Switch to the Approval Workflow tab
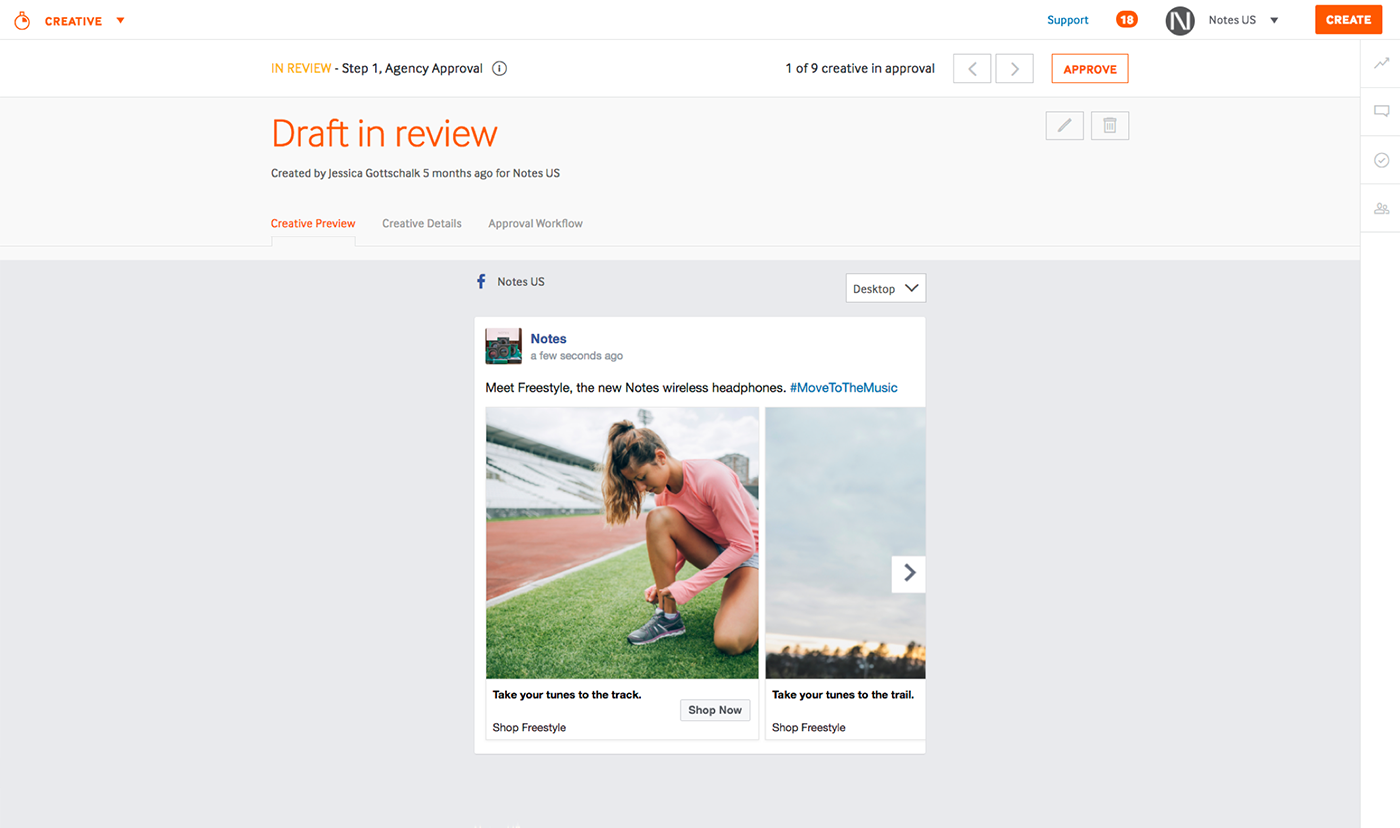Viewport: 1400px width, 828px height. (x=535, y=224)
